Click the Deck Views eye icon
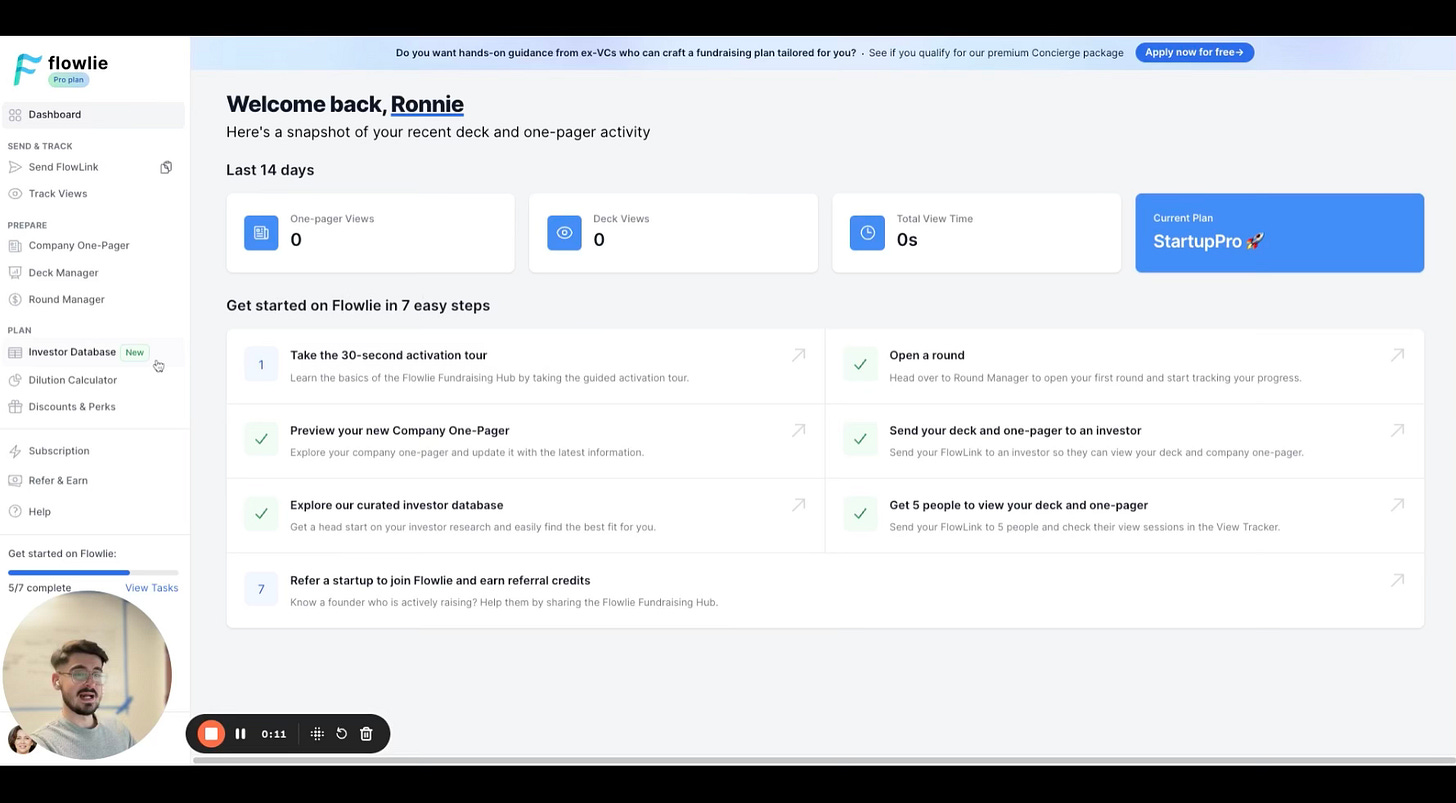This screenshot has height=803, width=1456. [564, 233]
